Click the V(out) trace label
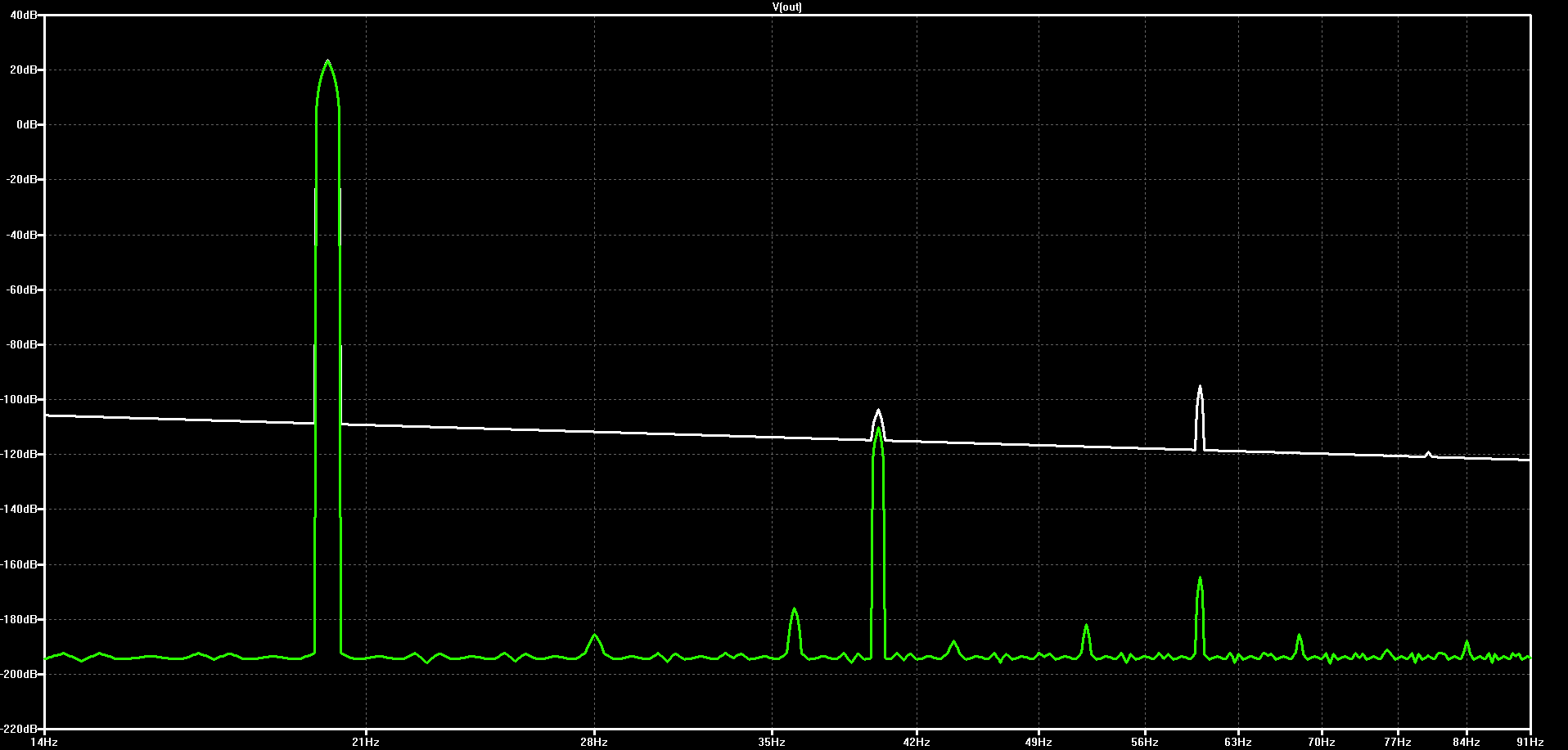This screenshot has height=750, width=1568. click(786, 7)
